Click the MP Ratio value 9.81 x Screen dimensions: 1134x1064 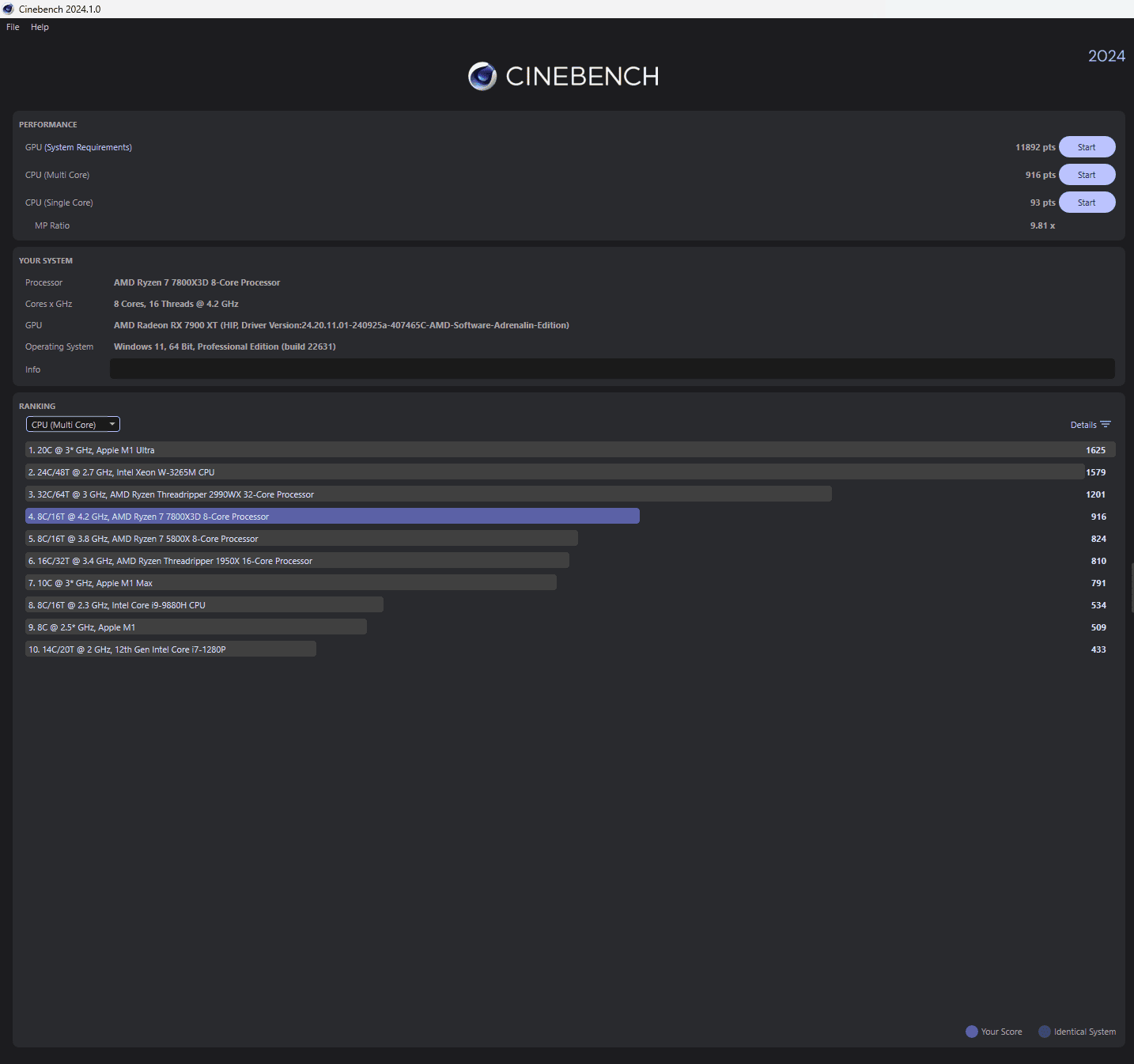click(1042, 225)
